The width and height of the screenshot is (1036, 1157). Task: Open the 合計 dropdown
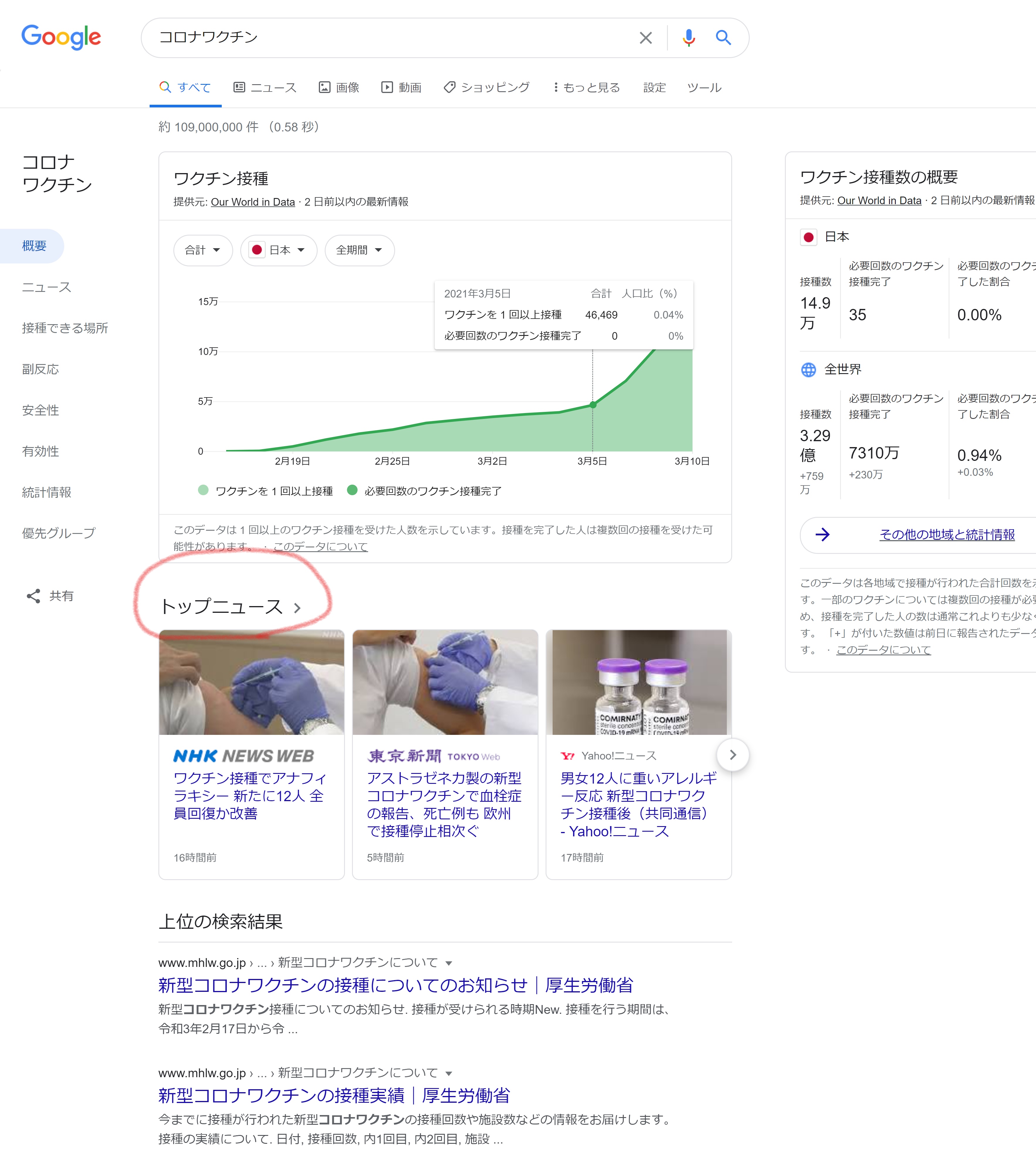pyautogui.click(x=203, y=251)
